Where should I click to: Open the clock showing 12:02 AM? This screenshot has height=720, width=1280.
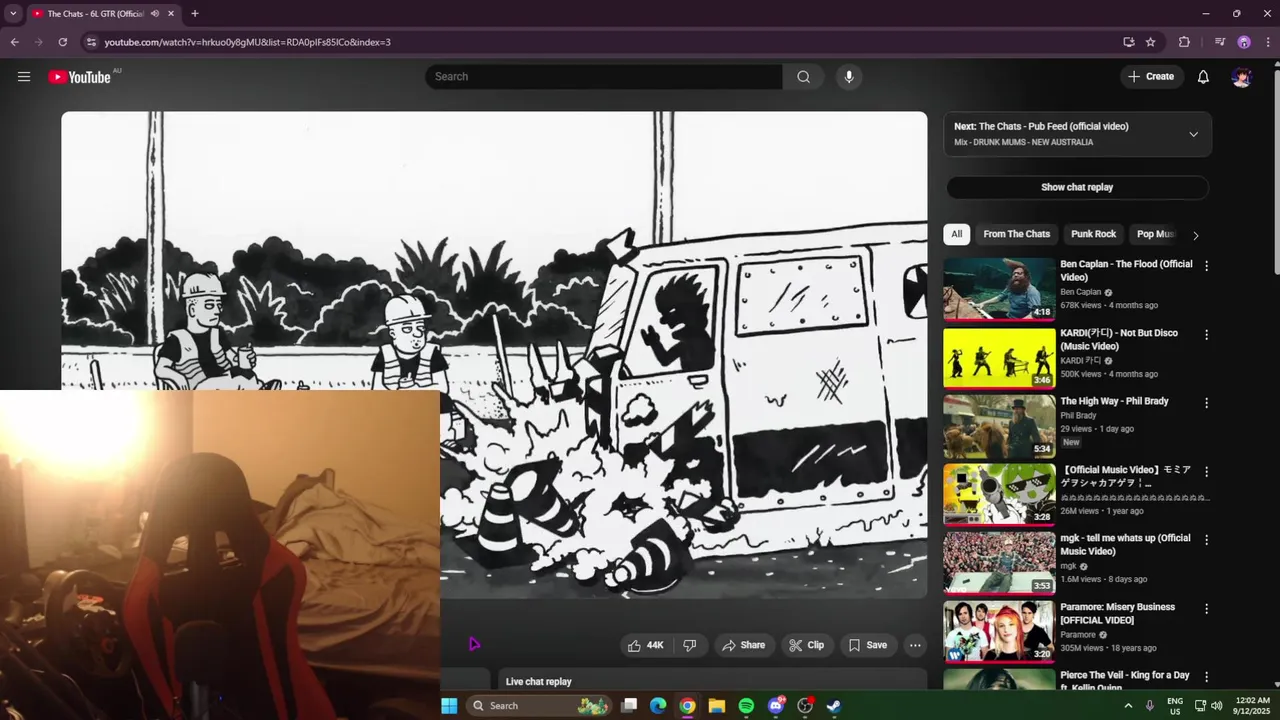click(x=1253, y=706)
